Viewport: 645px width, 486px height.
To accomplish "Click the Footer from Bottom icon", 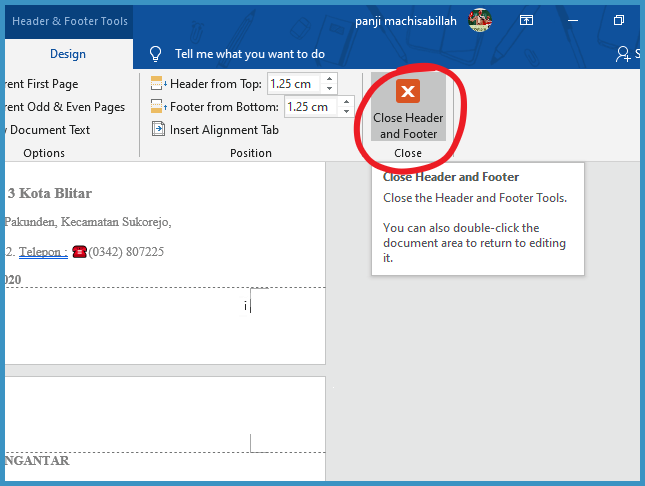I will tap(158, 107).
